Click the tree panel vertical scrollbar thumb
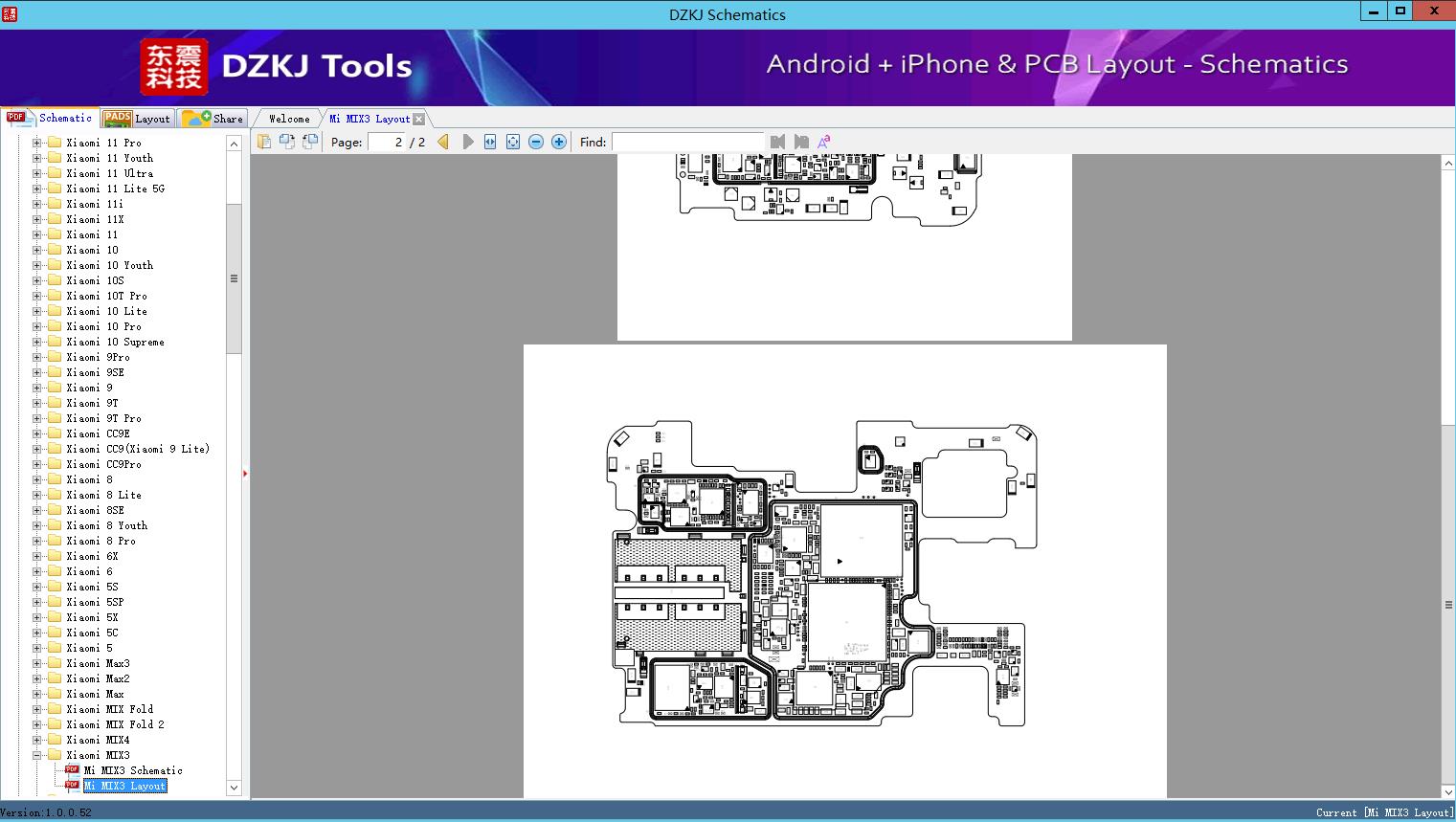1456x822 pixels. point(234,278)
